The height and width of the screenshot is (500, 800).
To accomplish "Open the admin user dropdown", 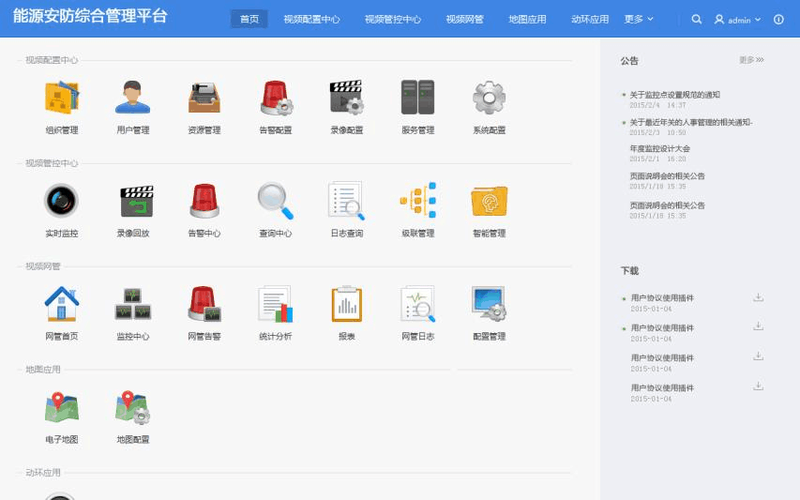I will click(x=737, y=20).
